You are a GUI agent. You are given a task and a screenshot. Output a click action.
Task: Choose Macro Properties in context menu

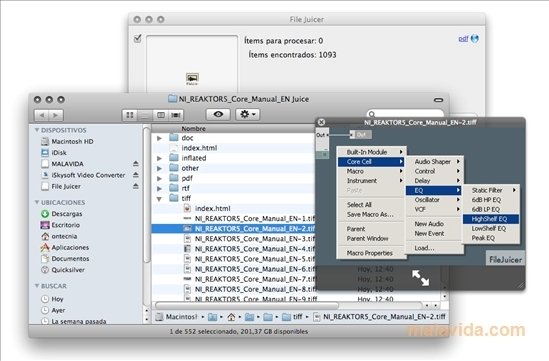click(x=369, y=253)
